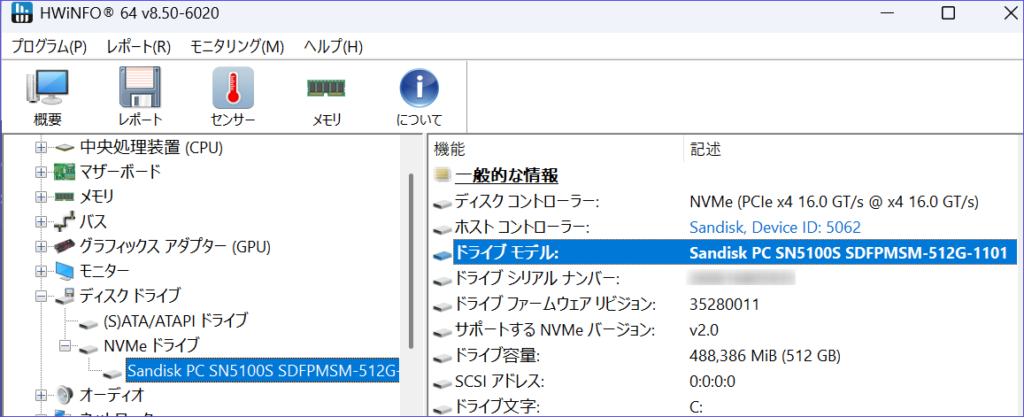Click the tree panel vertical scrollbar
Viewport: 1024px width, 417px height.
tap(411, 261)
